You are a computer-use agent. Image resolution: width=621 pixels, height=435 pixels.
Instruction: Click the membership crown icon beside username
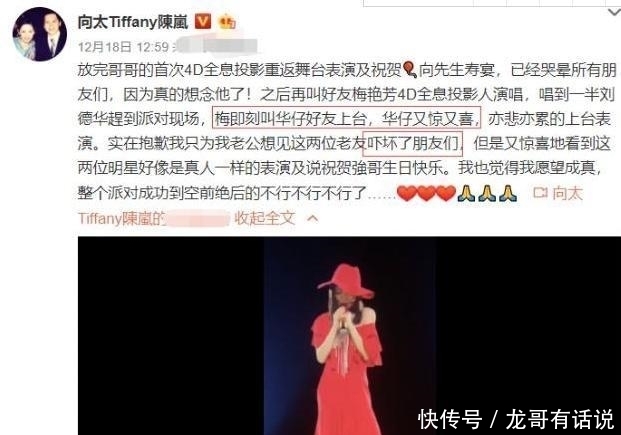(227, 21)
